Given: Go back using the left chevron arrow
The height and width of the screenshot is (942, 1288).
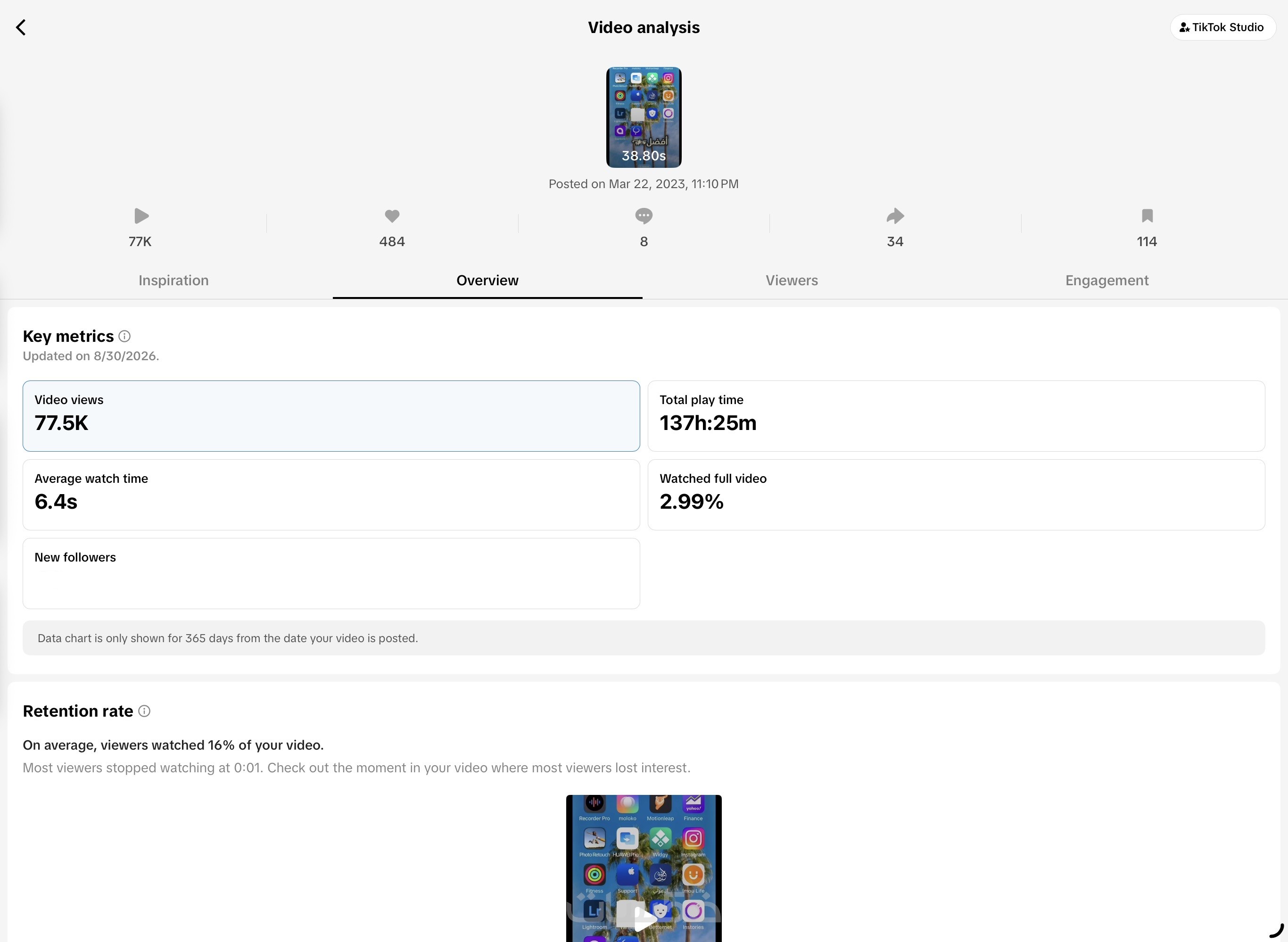Looking at the screenshot, I should (21, 27).
